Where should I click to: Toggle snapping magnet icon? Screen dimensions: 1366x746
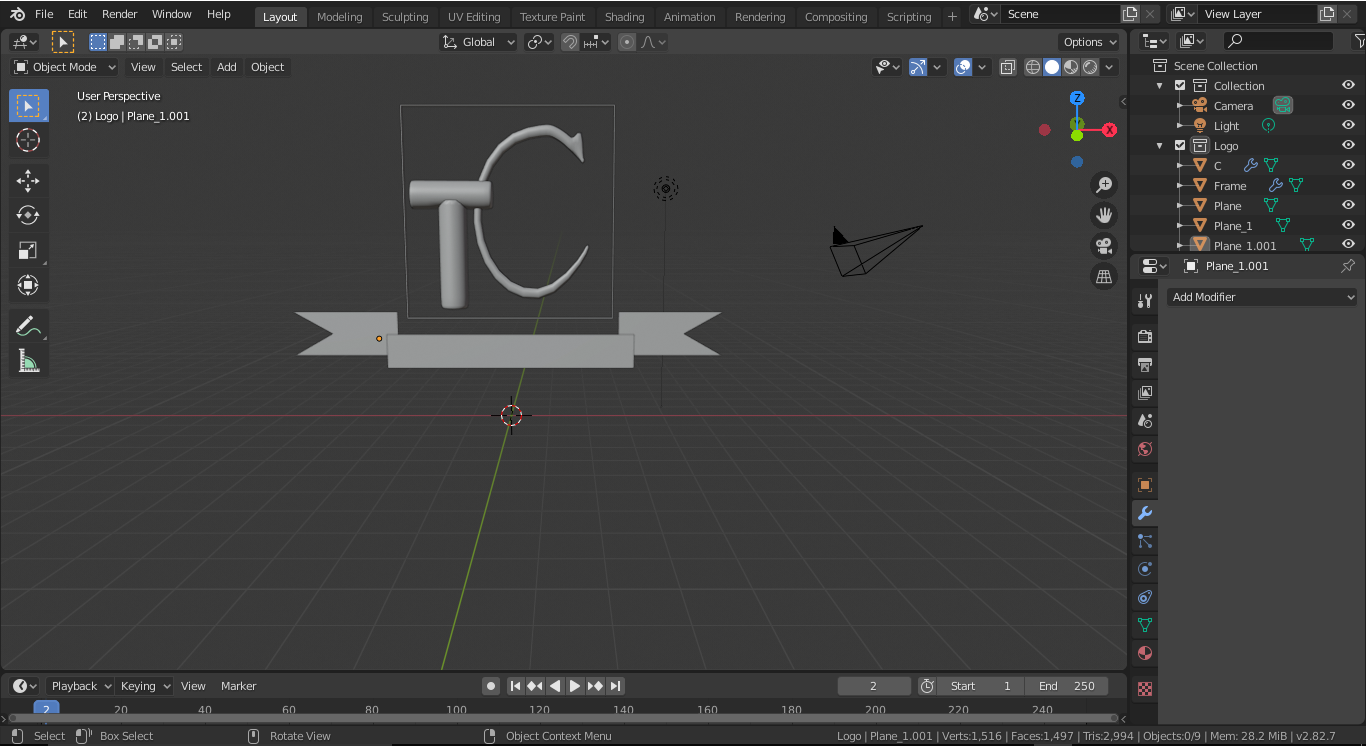(570, 42)
